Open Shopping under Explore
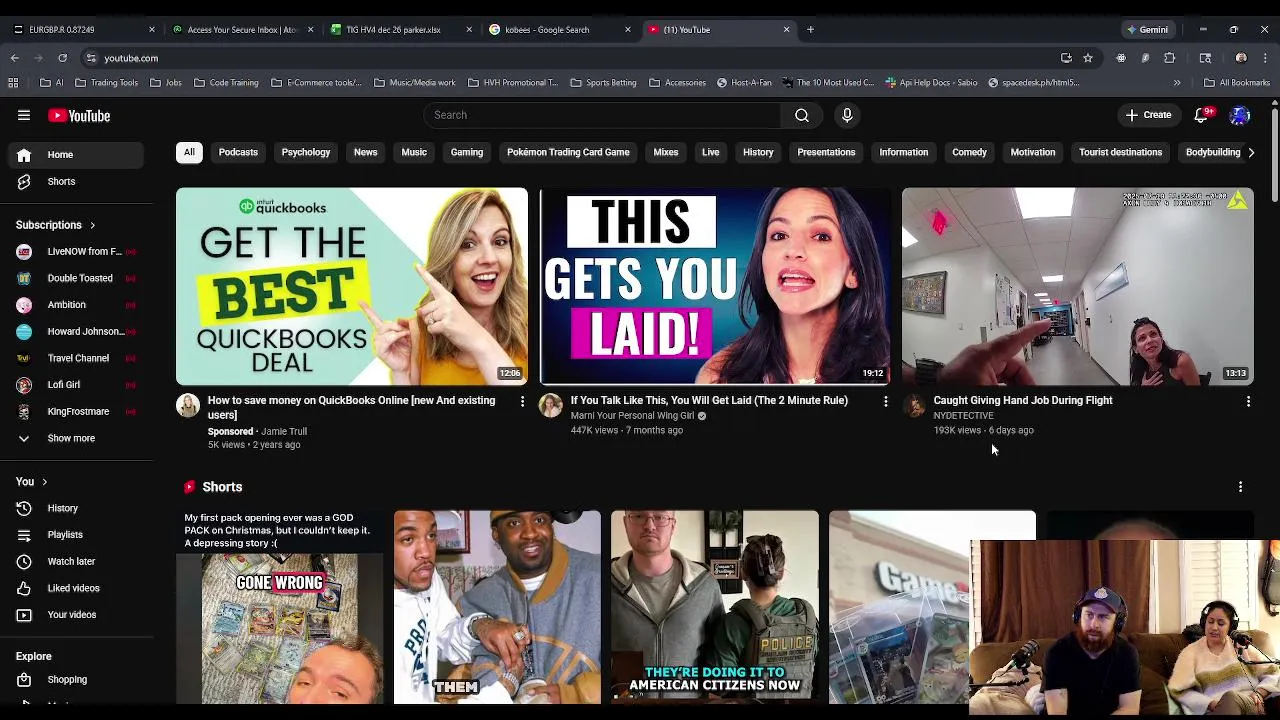The image size is (1280, 720). point(76,680)
